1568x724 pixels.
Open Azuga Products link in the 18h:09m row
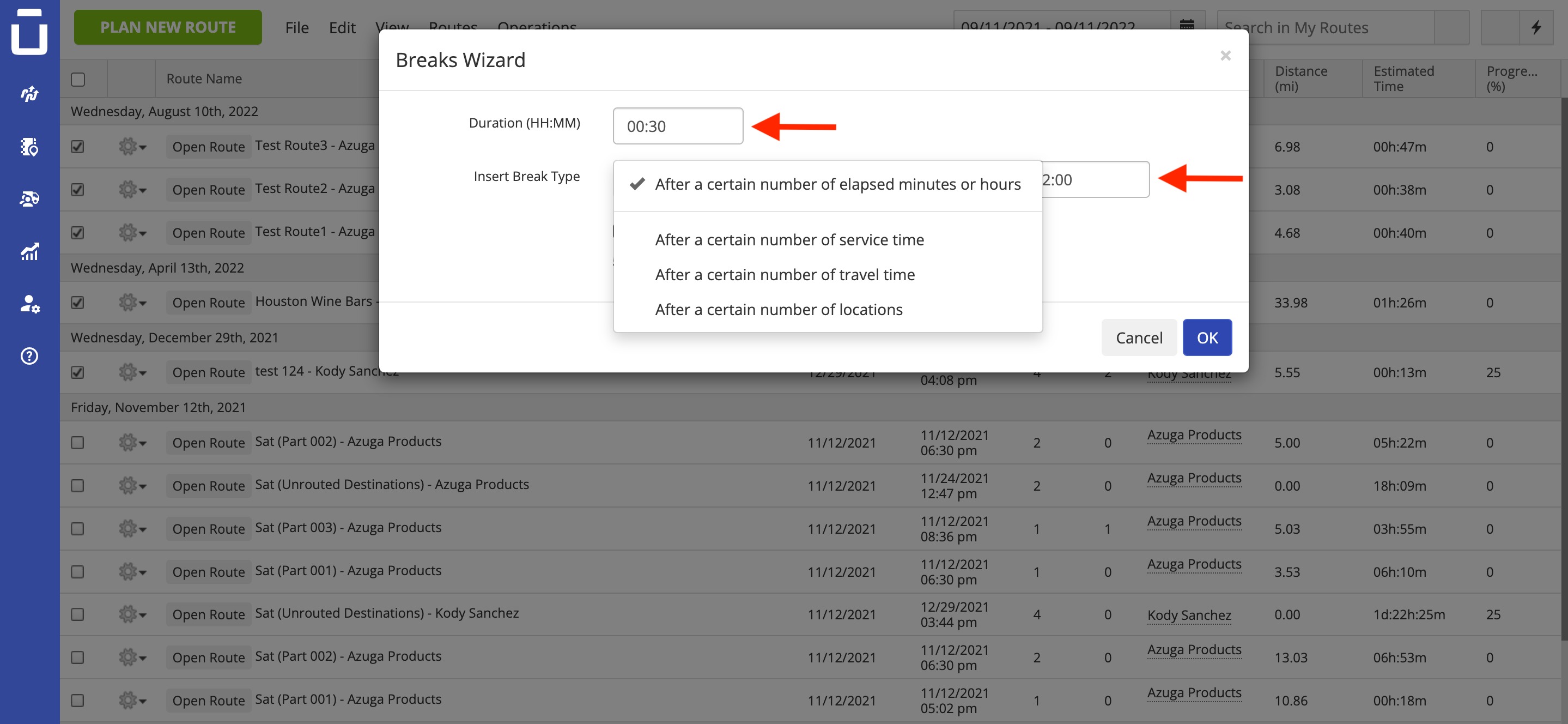tap(1194, 478)
